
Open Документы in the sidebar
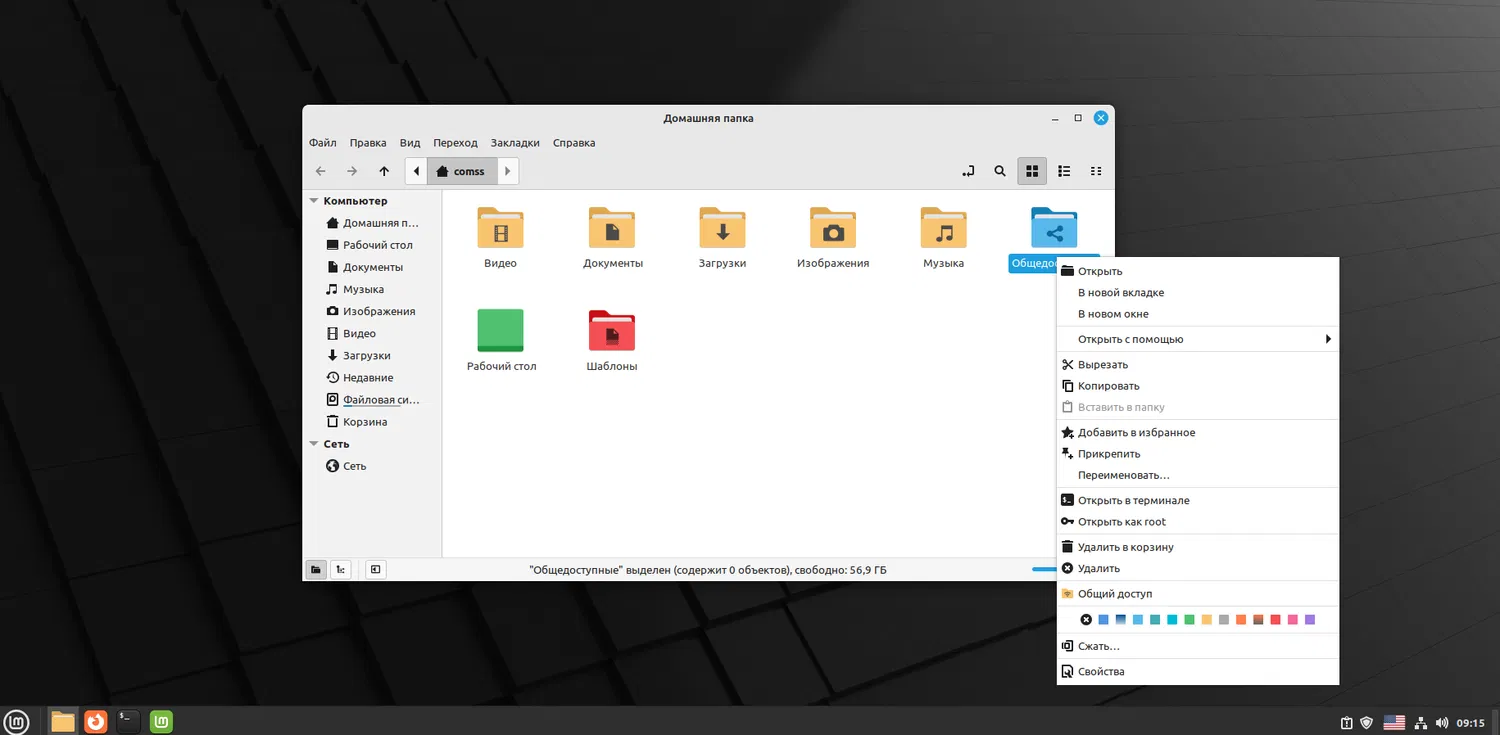pos(365,267)
